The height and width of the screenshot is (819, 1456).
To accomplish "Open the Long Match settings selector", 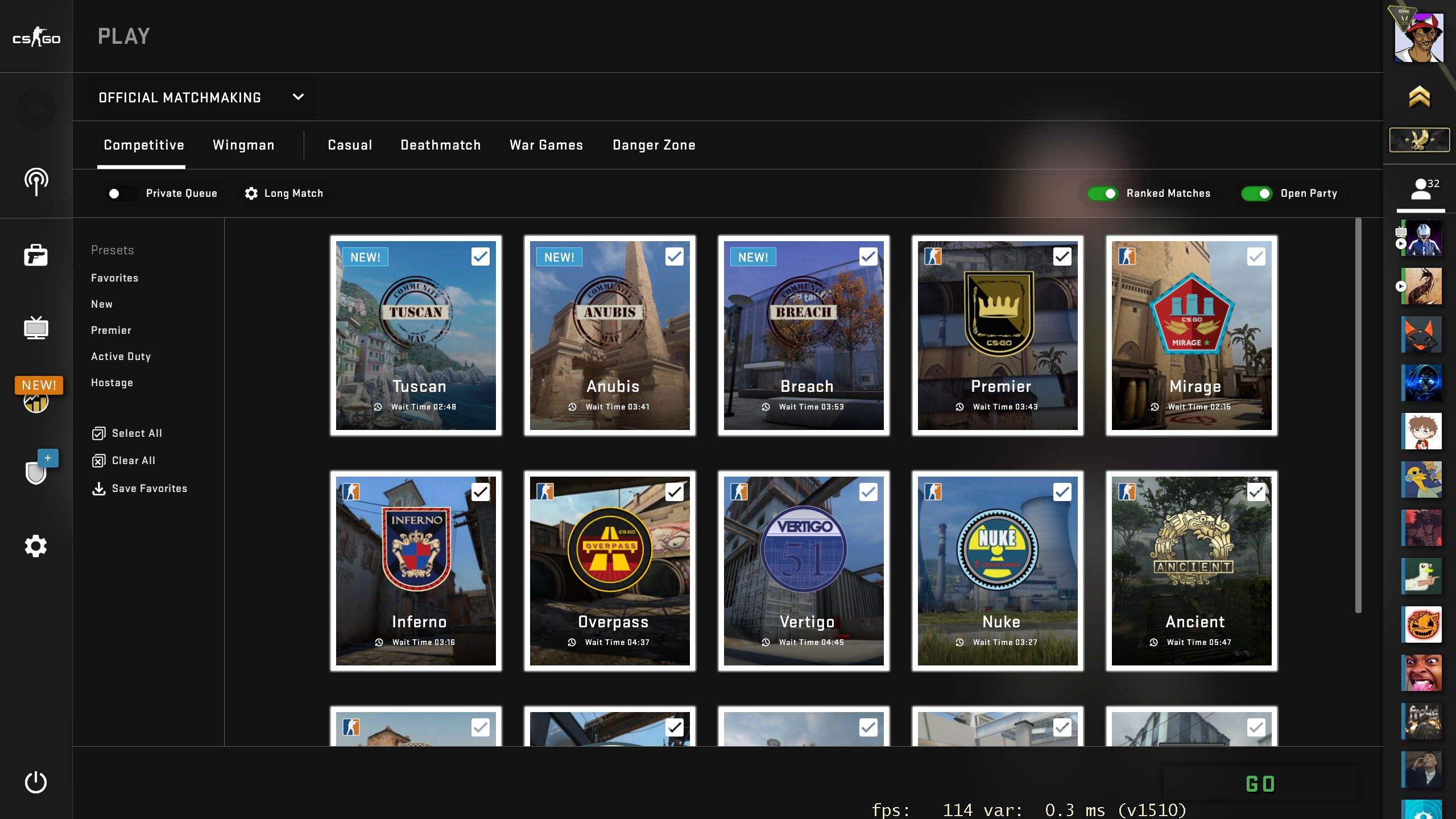I will (284, 193).
